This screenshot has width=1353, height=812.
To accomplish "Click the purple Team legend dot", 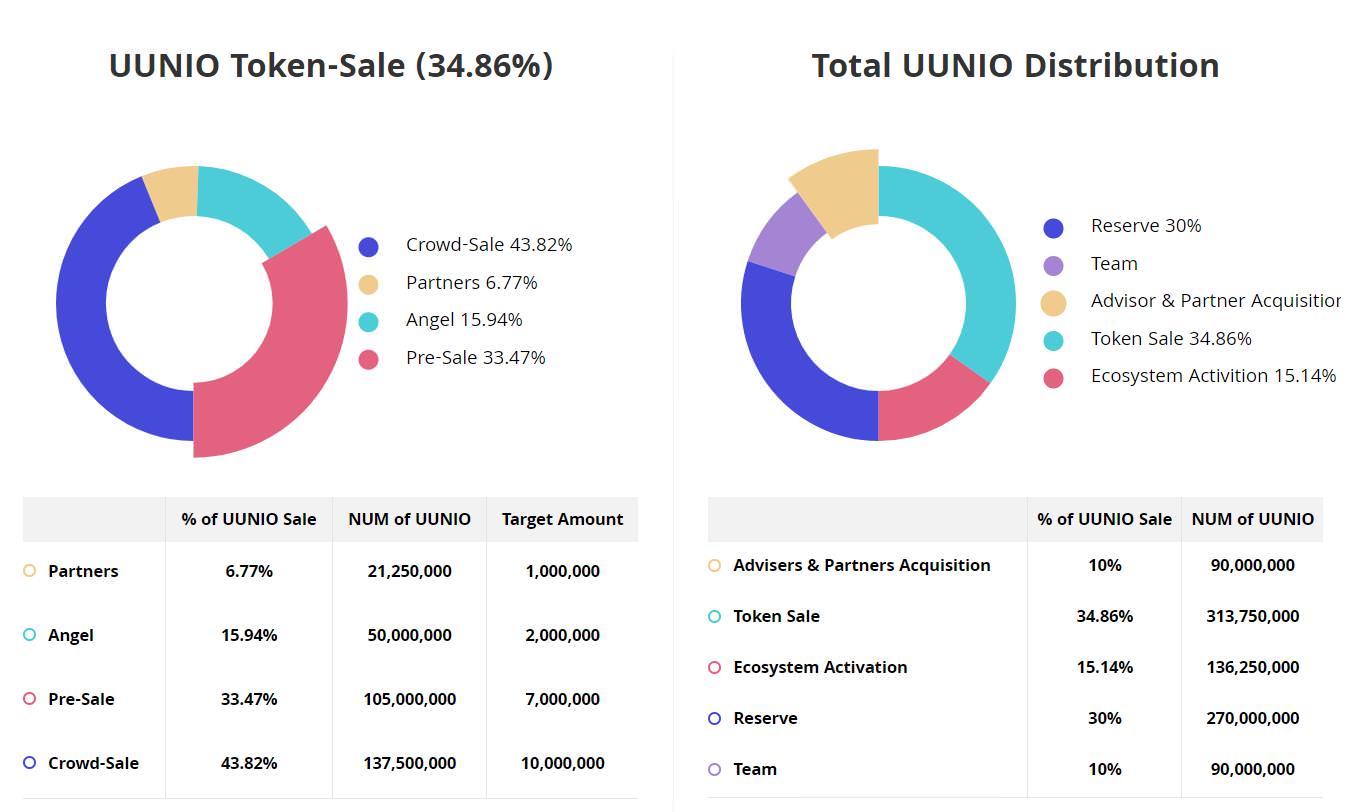I will tap(1053, 265).
